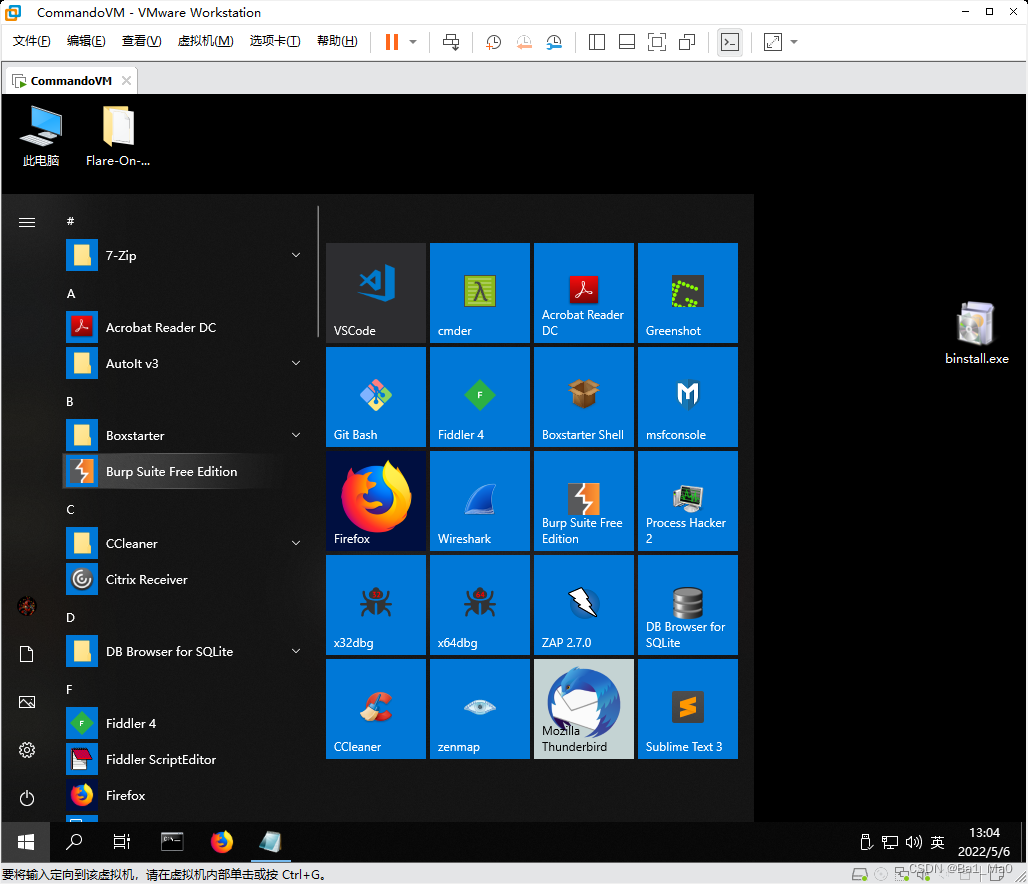The height and width of the screenshot is (884, 1028).
Task: Close the CommandoVM tab
Action: coord(126,81)
